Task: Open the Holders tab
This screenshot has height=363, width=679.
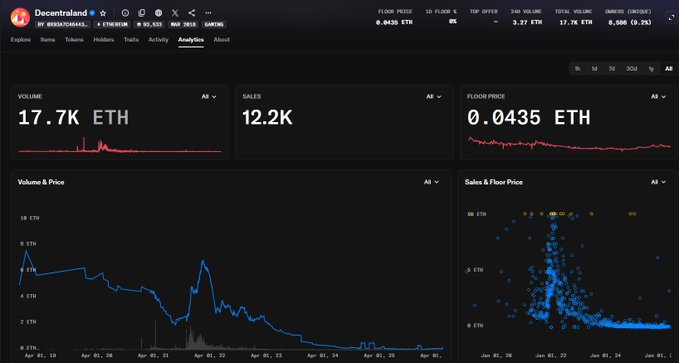Action: coord(104,39)
